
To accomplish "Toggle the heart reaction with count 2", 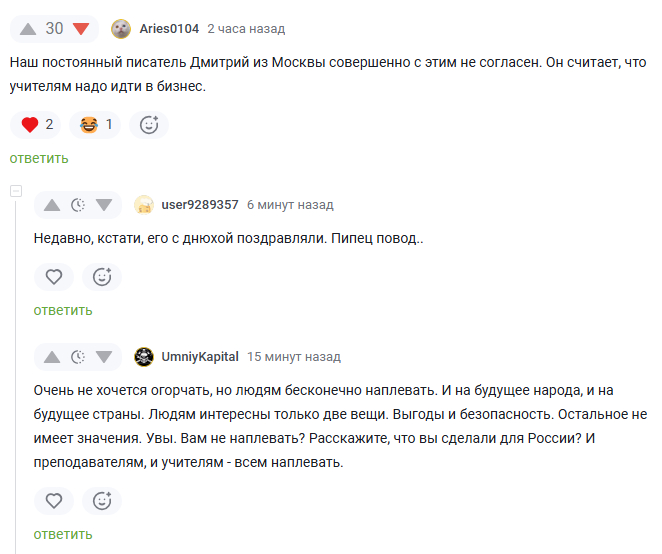I will [35, 125].
